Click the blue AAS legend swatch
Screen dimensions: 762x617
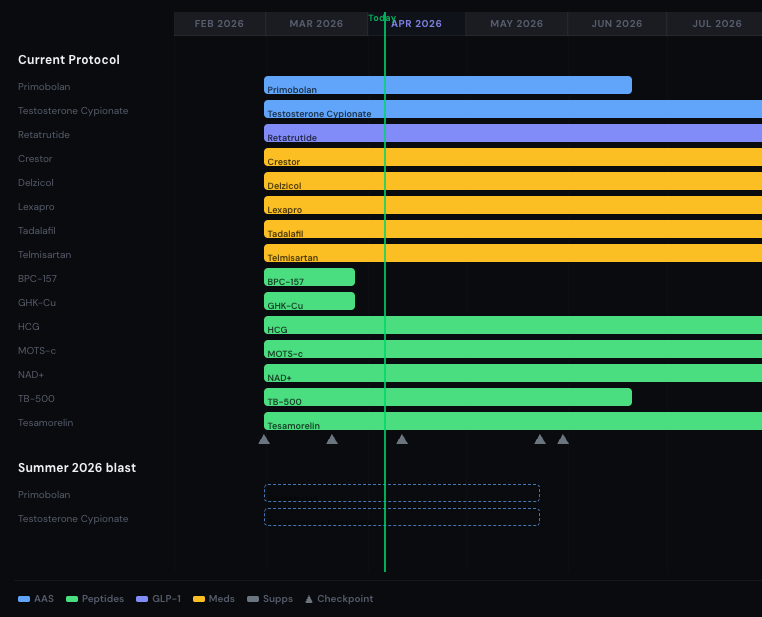pos(24,599)
